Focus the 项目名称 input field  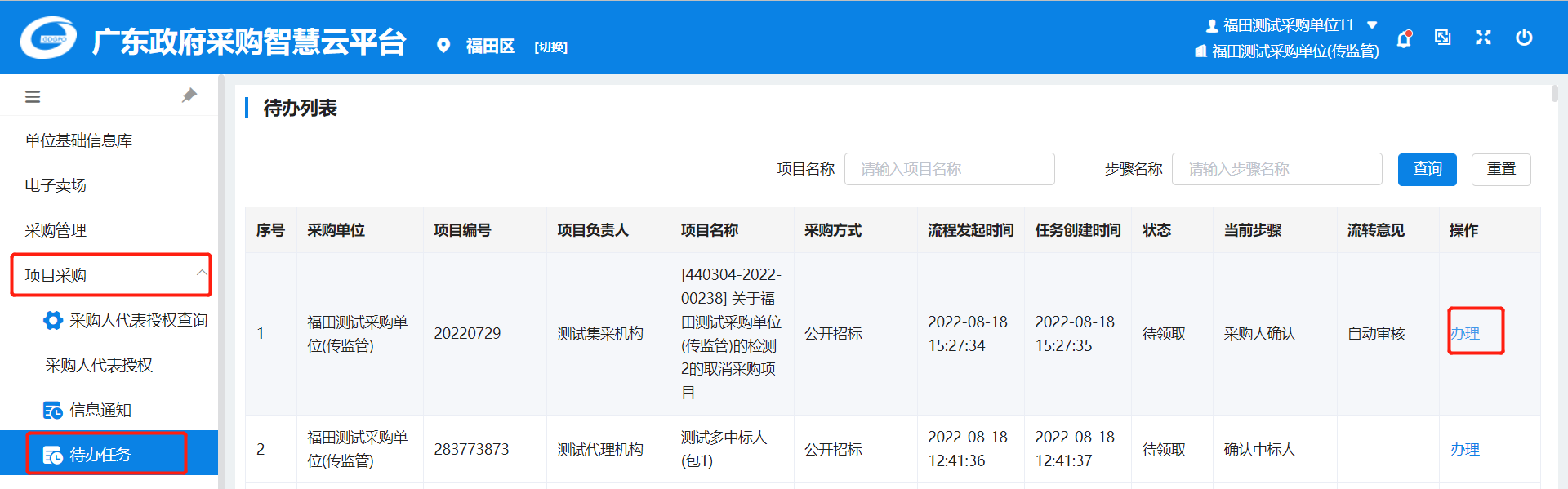pos(949,169)
